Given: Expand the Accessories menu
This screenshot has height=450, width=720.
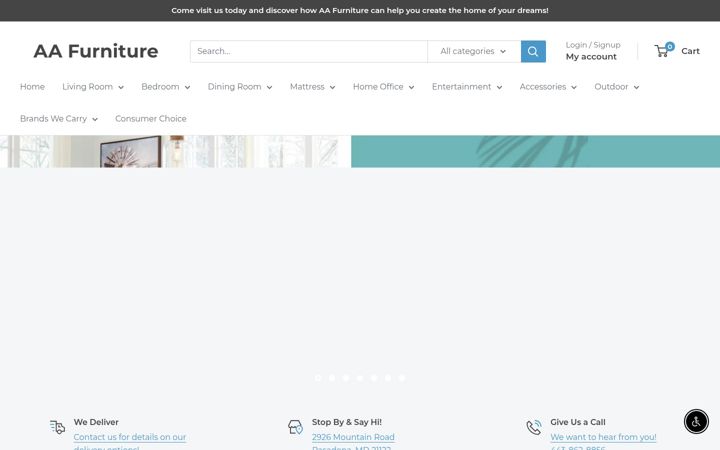Looking at the screenshot, I should click(x=548, y=87).
